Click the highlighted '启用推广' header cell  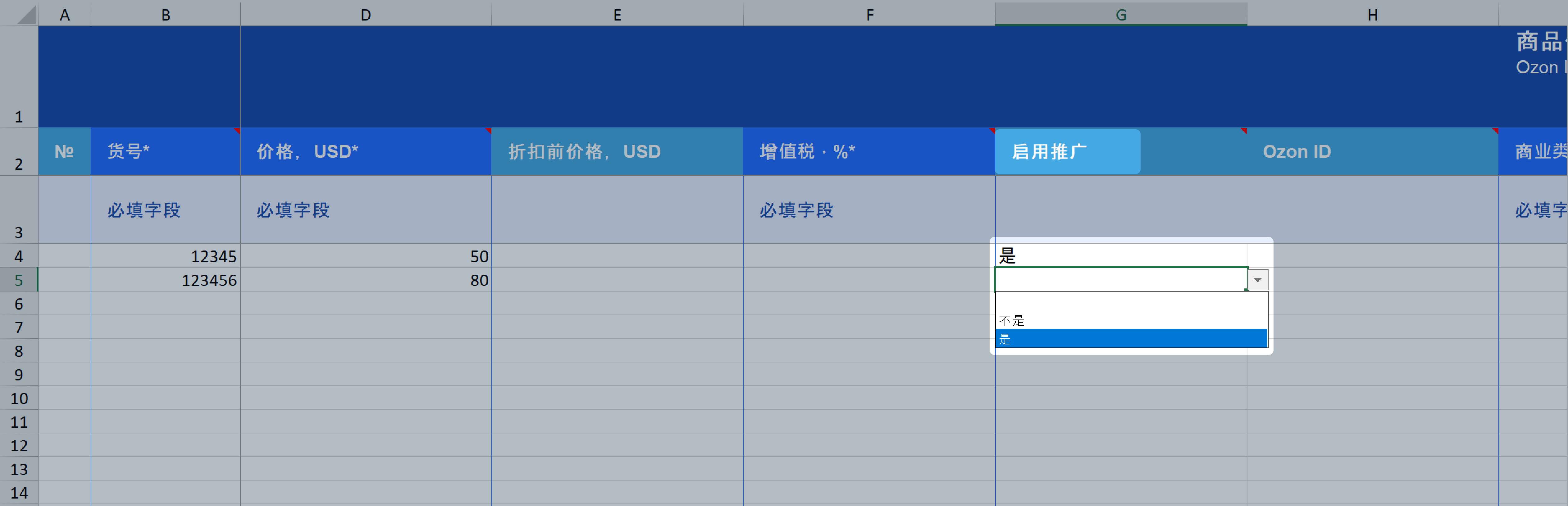point(1068,152)
